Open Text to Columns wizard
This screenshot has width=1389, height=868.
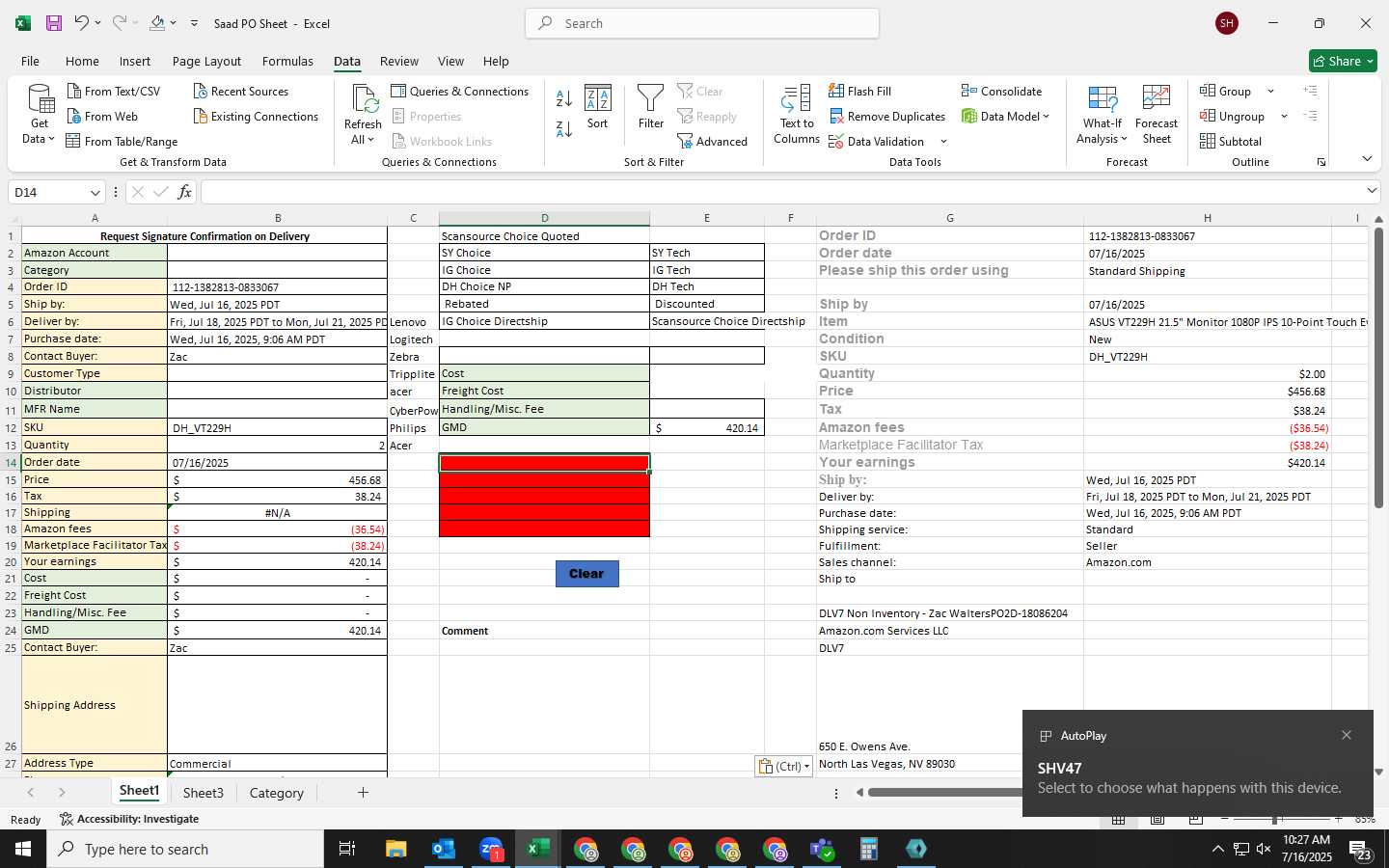[797, 115]
